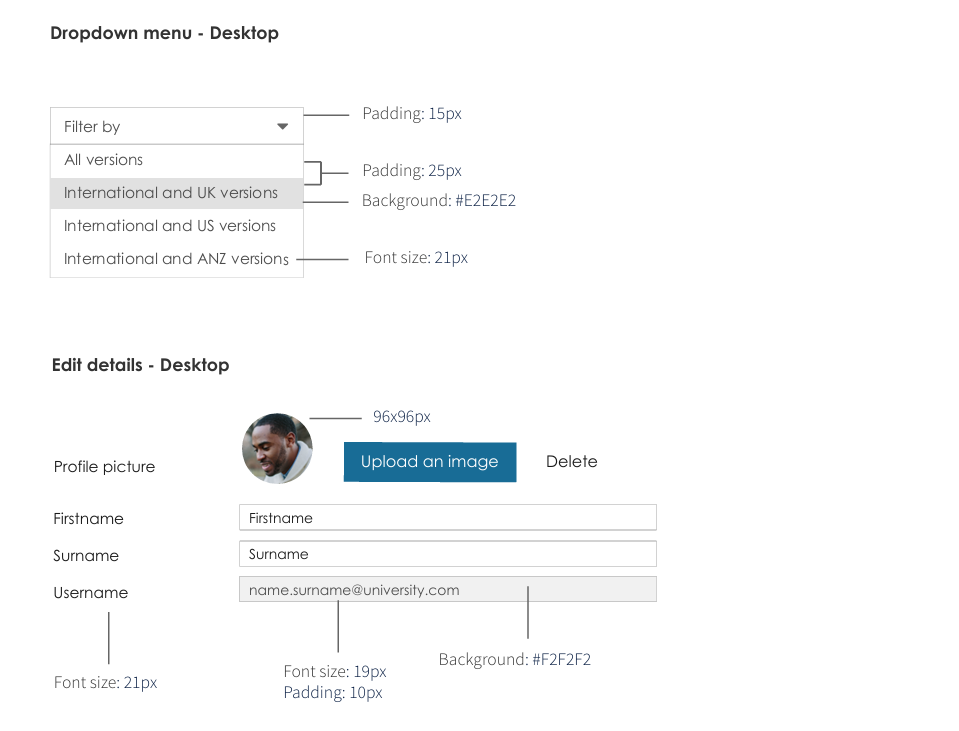This screenshot has height=731, width=959.
Task: Click the Delete link
Action: point(572,462)
